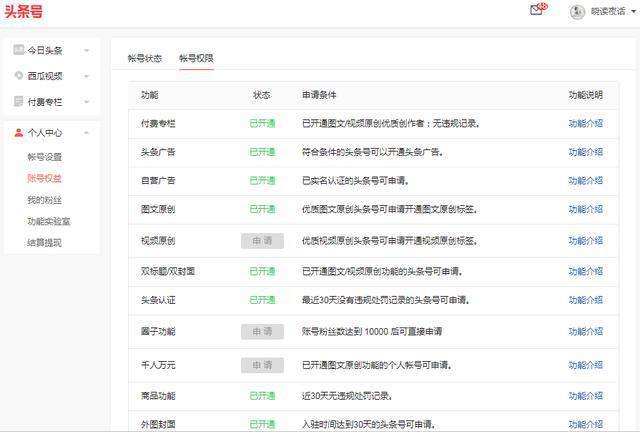Click the 图文原创 feature name
Screen dimensions: 640x434
click(x=158, y=209)
